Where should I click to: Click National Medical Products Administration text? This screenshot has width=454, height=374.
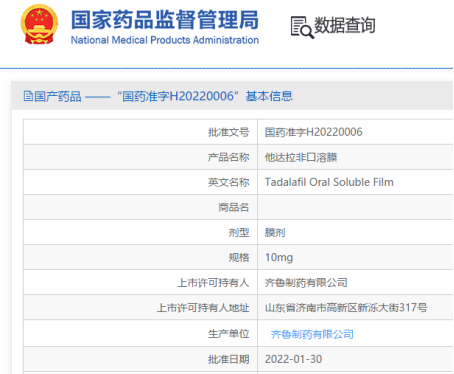(x=165, y=40)
